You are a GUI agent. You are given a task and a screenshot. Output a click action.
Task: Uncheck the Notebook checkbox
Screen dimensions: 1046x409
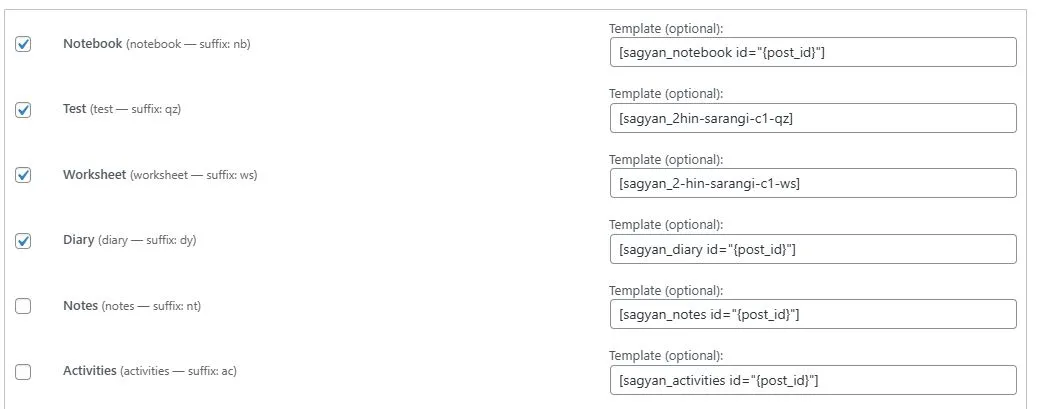click(23, 44)
